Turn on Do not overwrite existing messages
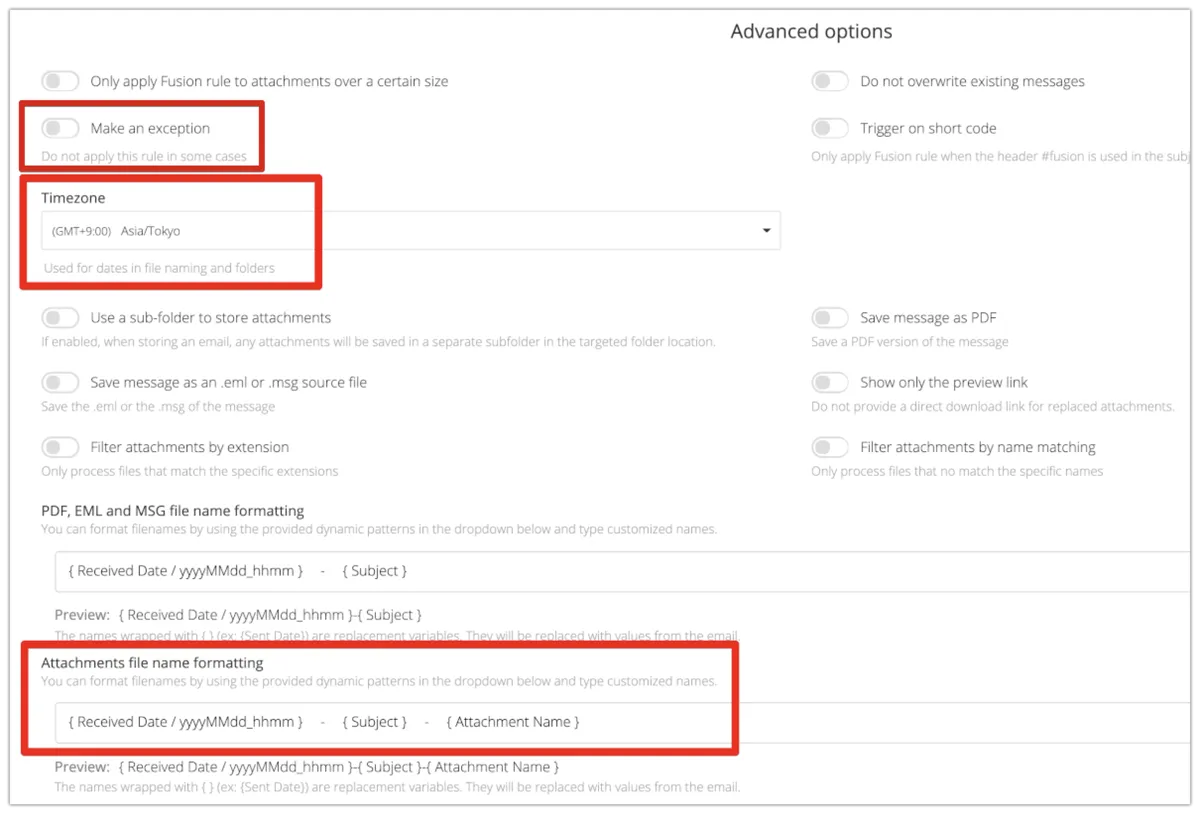The image size is (1200, 814). click(830, 81)
